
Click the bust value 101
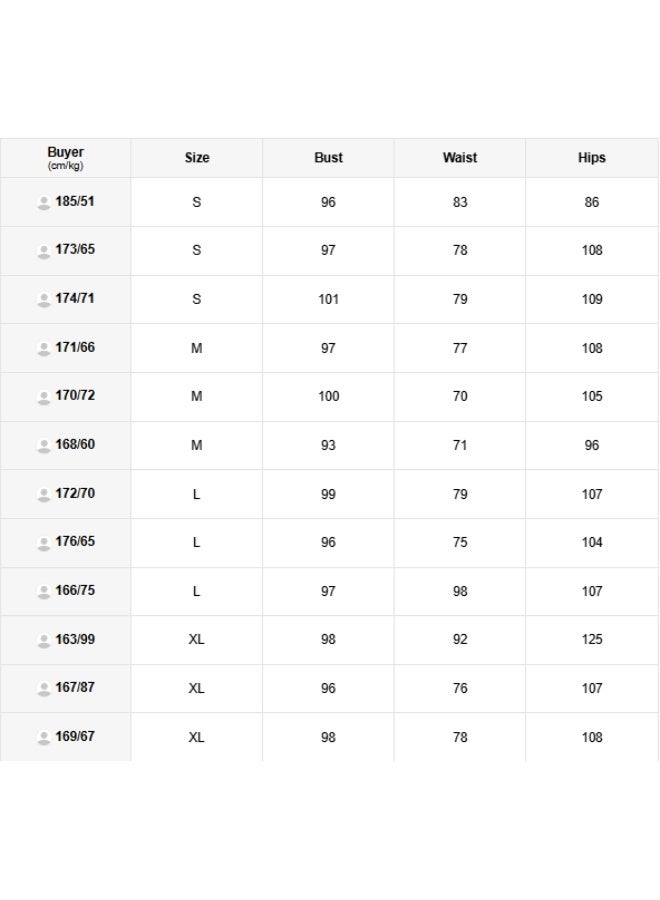pos(328,299)
